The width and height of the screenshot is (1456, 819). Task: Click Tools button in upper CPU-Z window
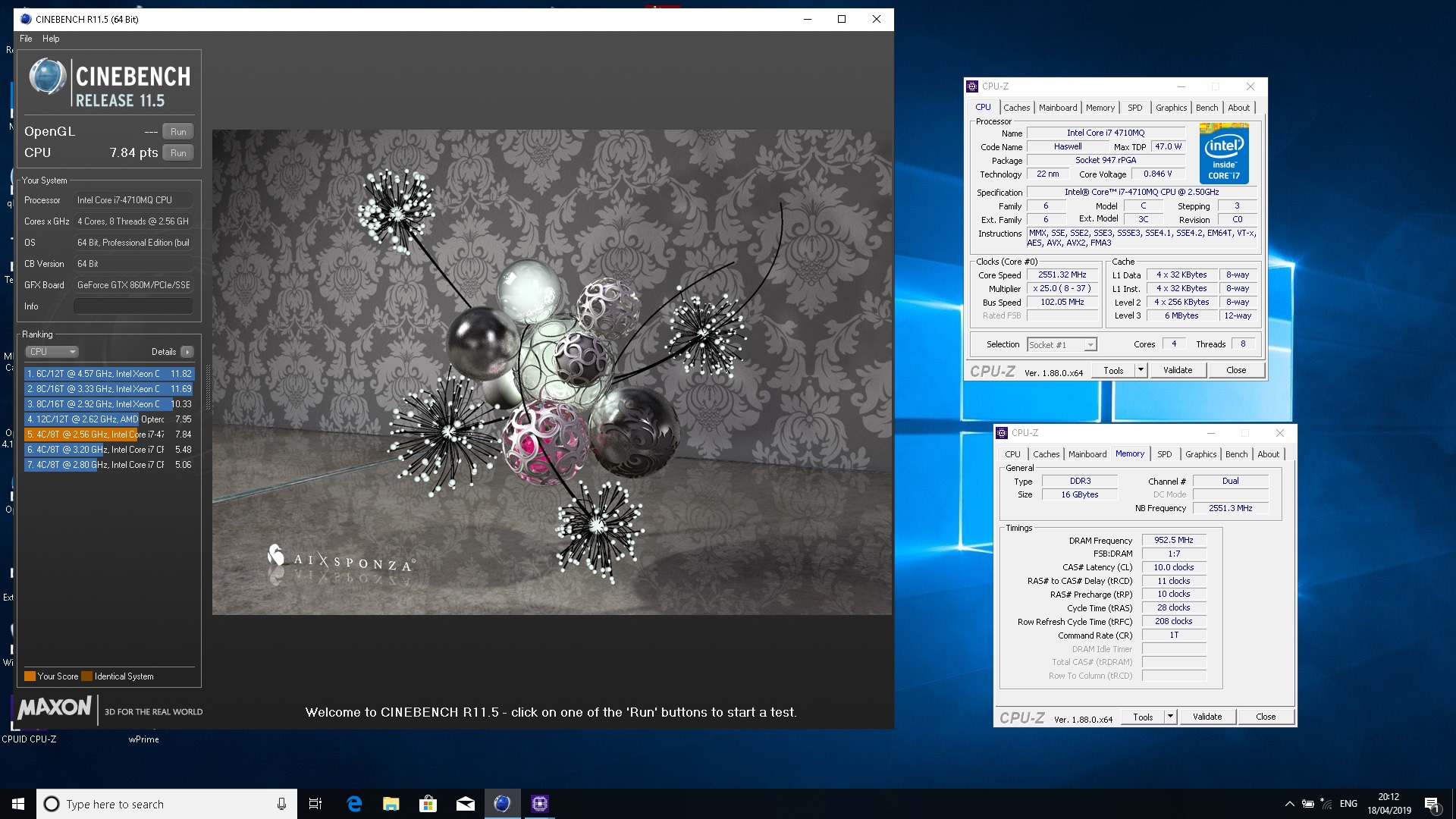1113,370
